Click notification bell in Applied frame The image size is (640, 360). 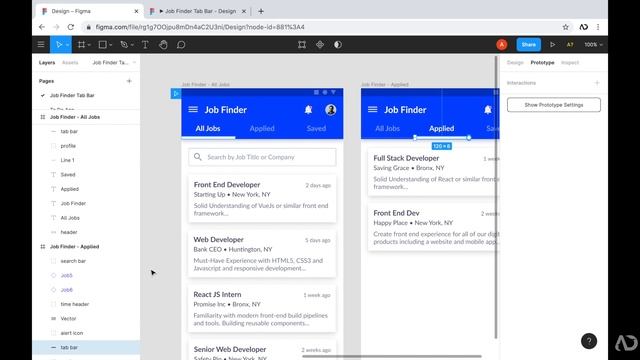point(488,109)
